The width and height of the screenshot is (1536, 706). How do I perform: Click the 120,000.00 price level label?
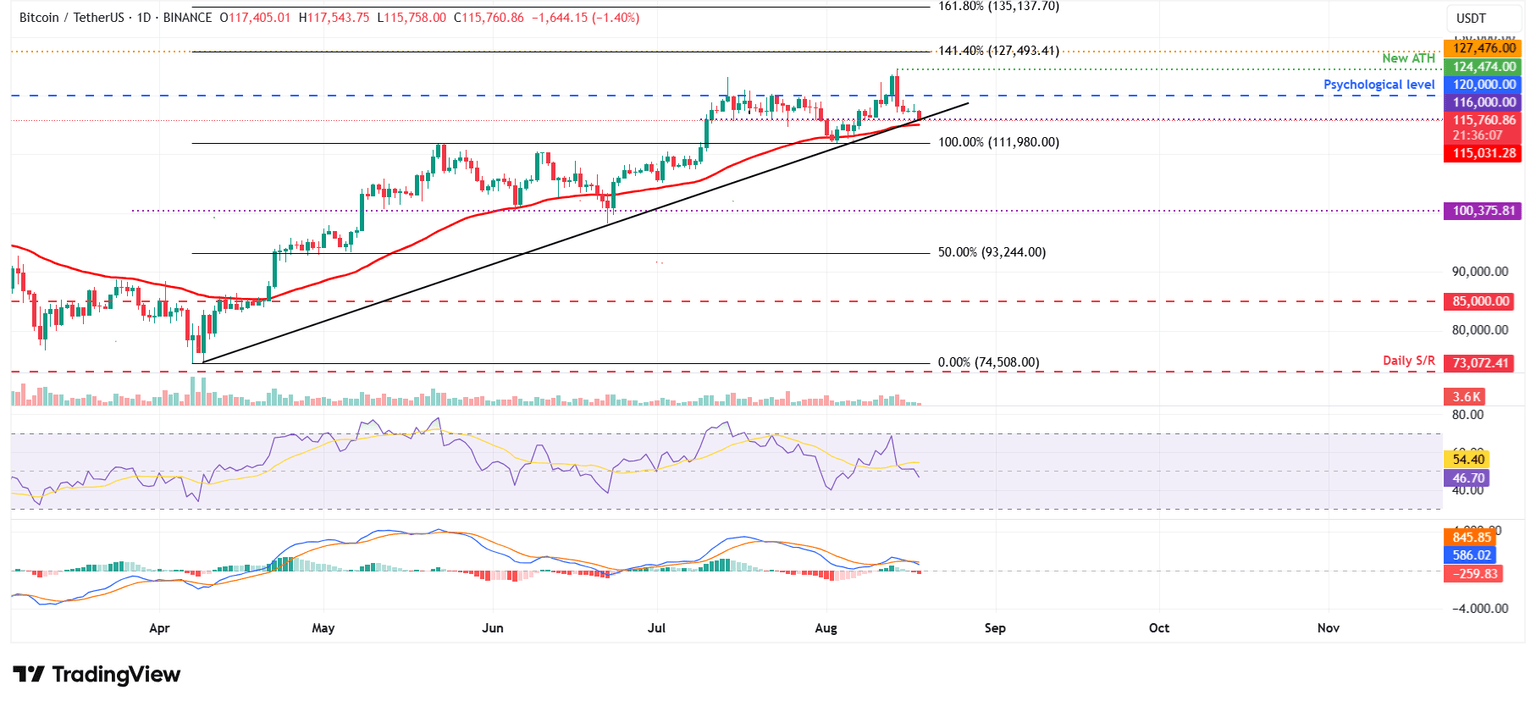[1481, 84]
